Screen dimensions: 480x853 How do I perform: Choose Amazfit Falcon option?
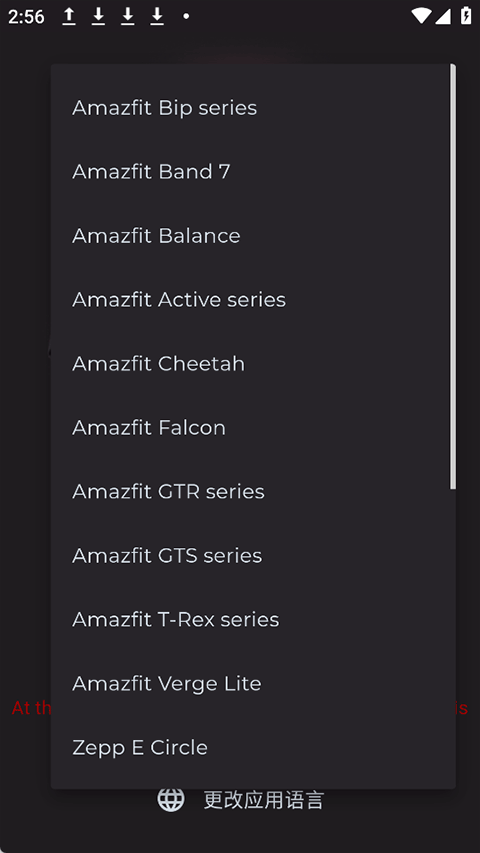coord(253,428)
